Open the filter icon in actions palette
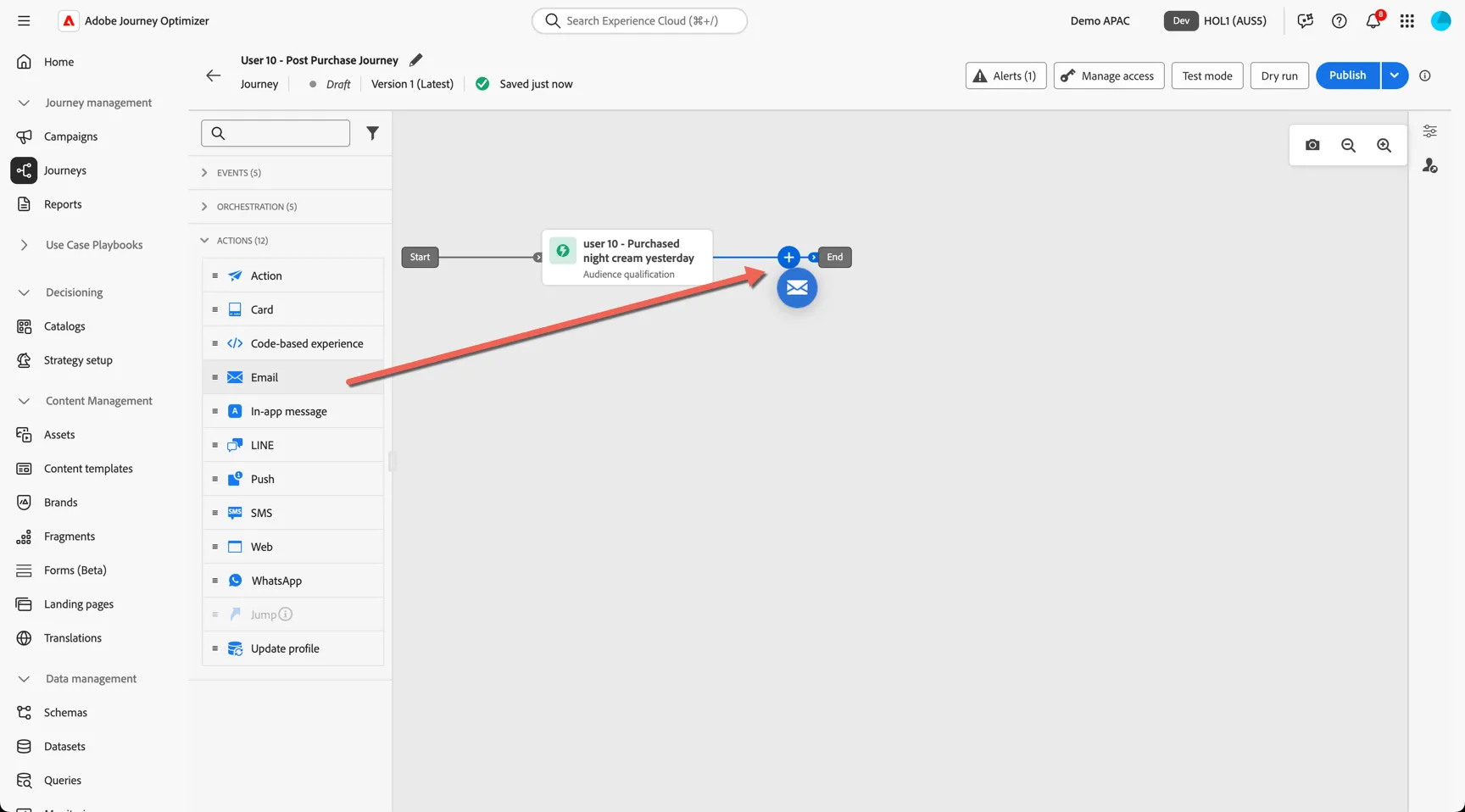Screen dimensions: 1465x812 click(372, 133)
